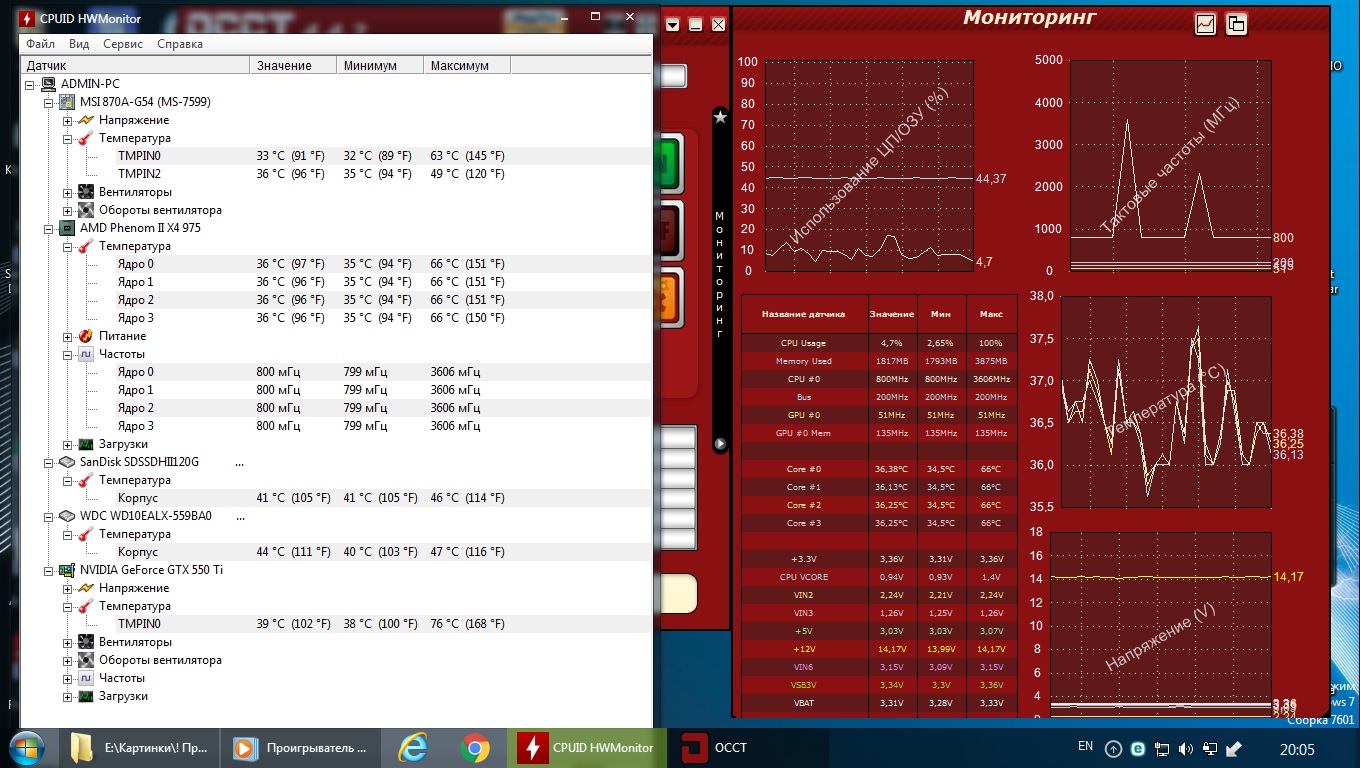The height and width of the screenshot is (768, 1360).
Task: Click the computer icon beside ADMIN-PC
Action: click(x=49, y=84)
